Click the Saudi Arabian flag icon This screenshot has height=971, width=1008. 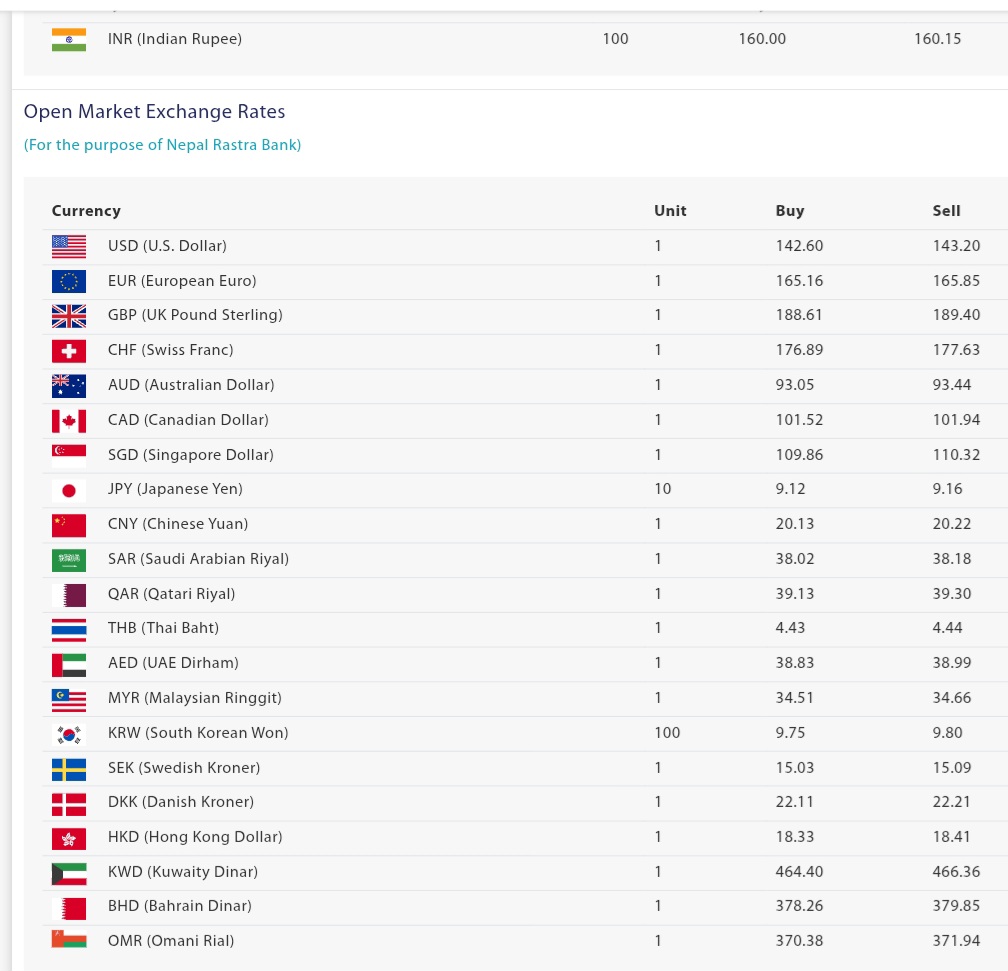tap(69, 560)
